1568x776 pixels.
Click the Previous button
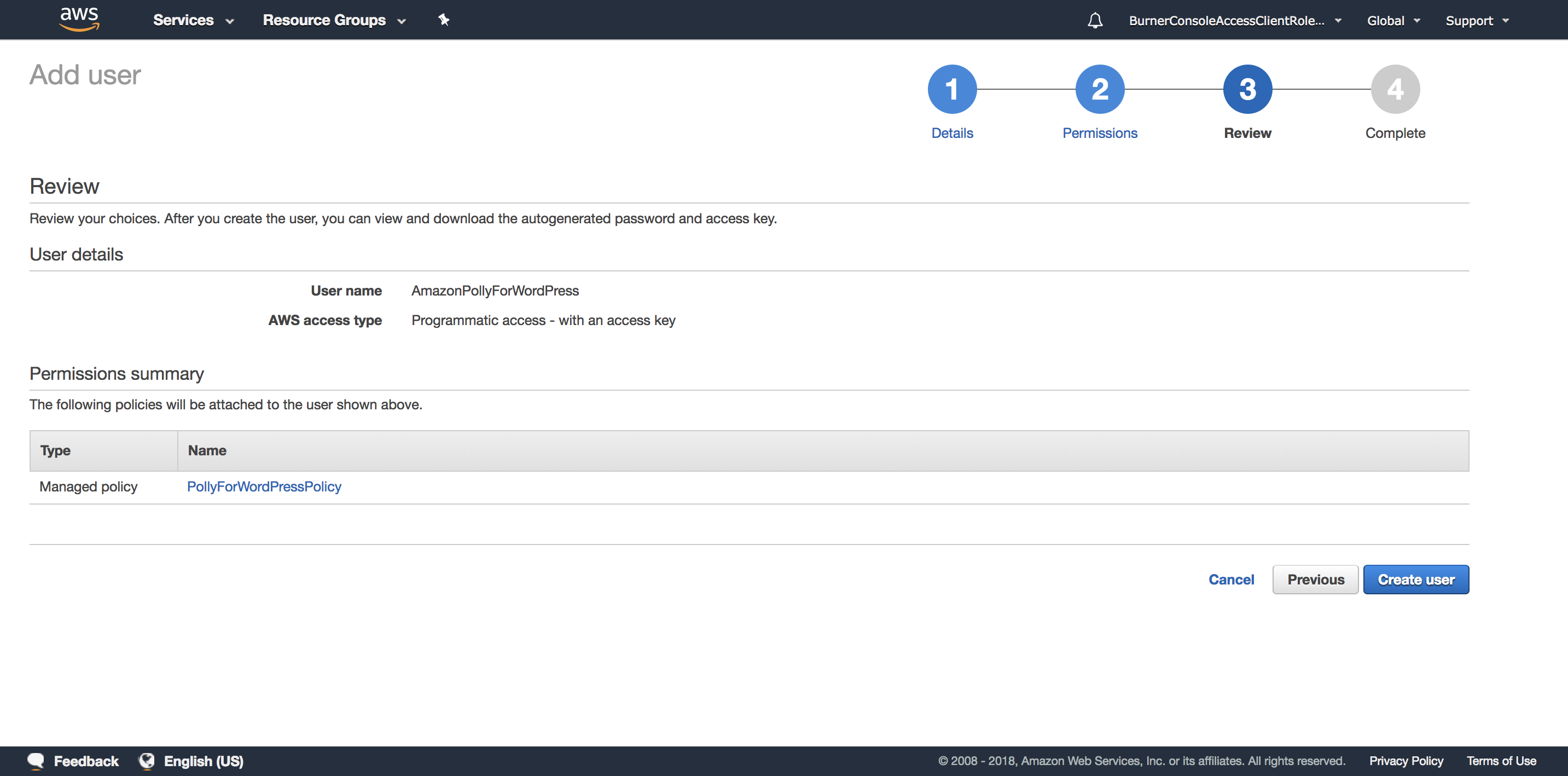pyautogui.click(x=1314, y=579)
